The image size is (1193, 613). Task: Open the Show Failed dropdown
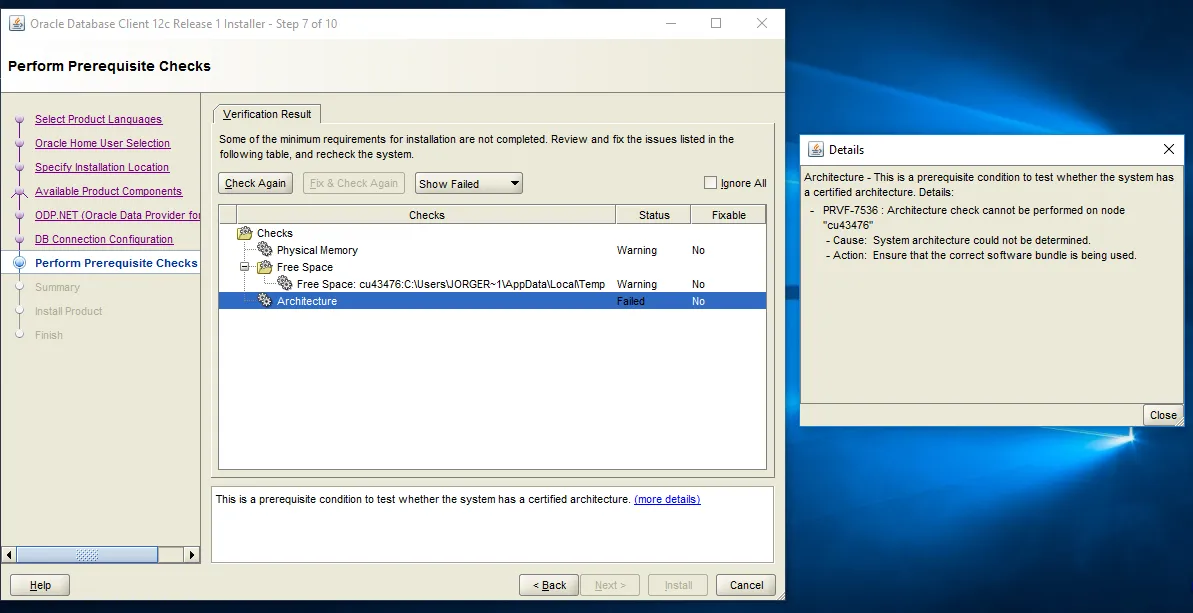click(x=469, y=183)
